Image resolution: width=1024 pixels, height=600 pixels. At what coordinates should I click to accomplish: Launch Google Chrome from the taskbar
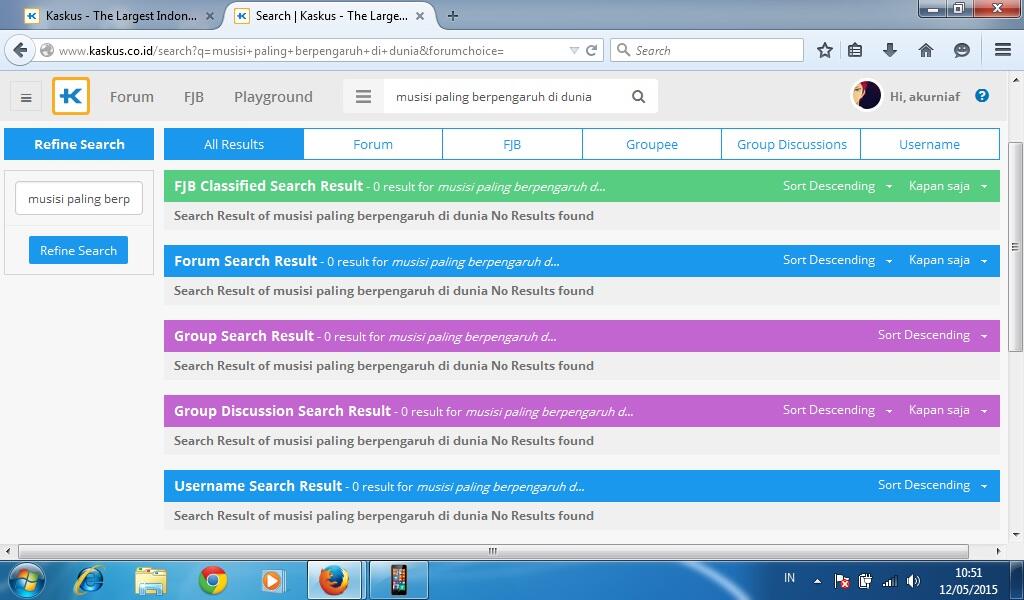(212, 580)
